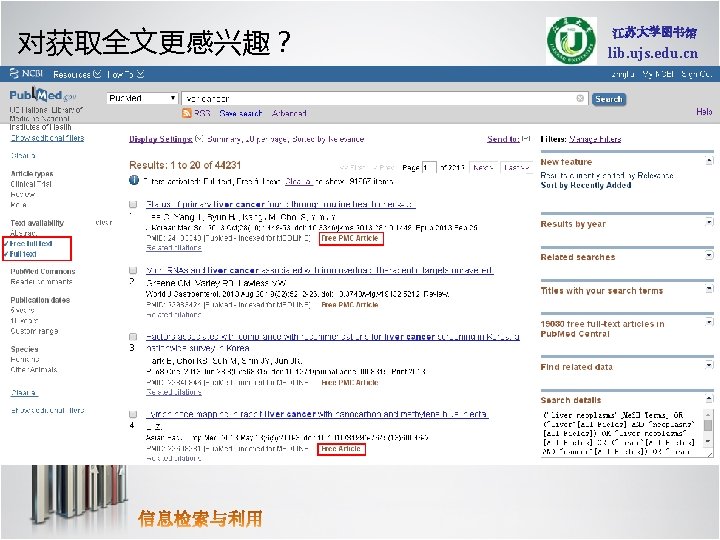Open the first result title on liver cancer
The image size is (720, 540).
click(281, 204)
